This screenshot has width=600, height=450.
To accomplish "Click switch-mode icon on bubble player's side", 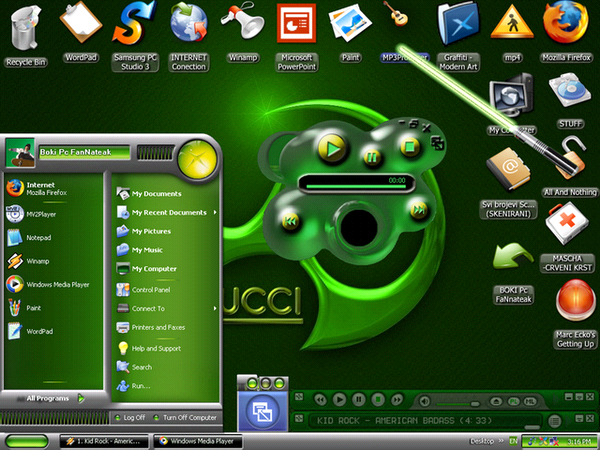I will point(437,143).
